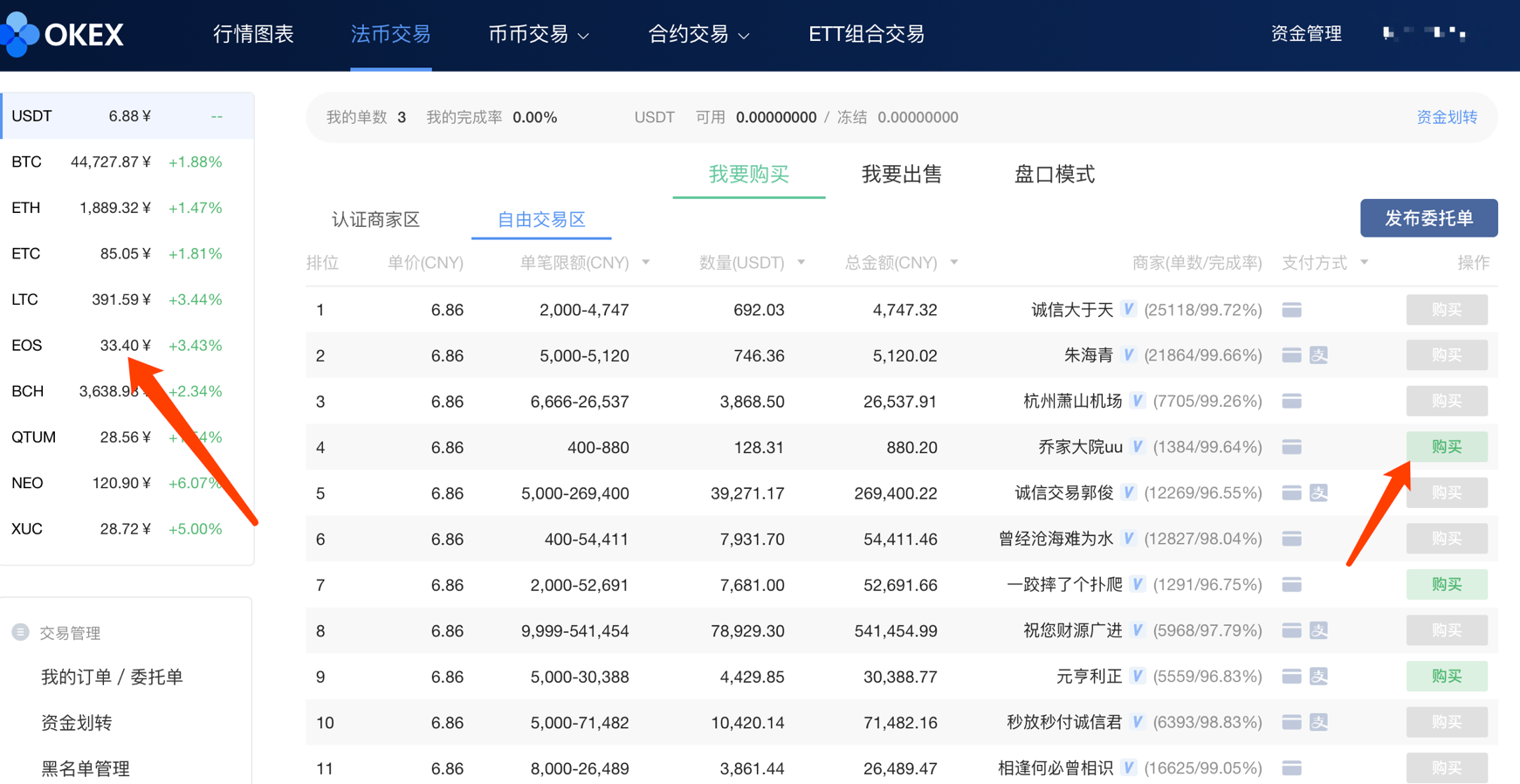Click 购买 for merchant 诚信大于天

pos(1447,310)
